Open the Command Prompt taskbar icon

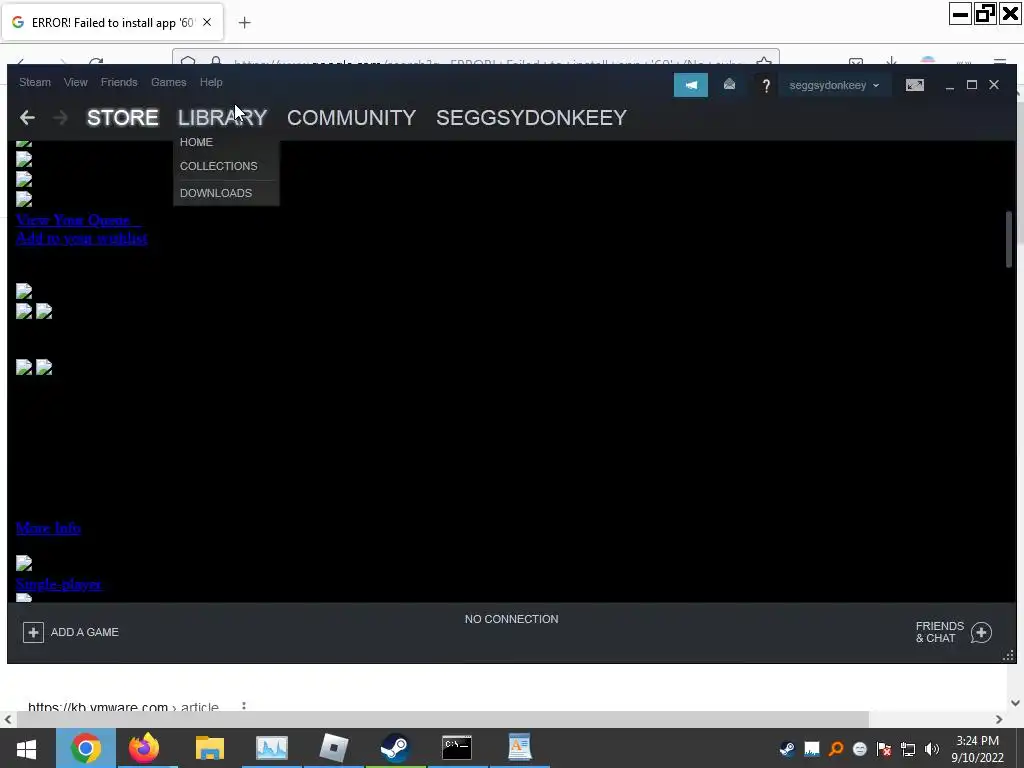coord(456,748)
